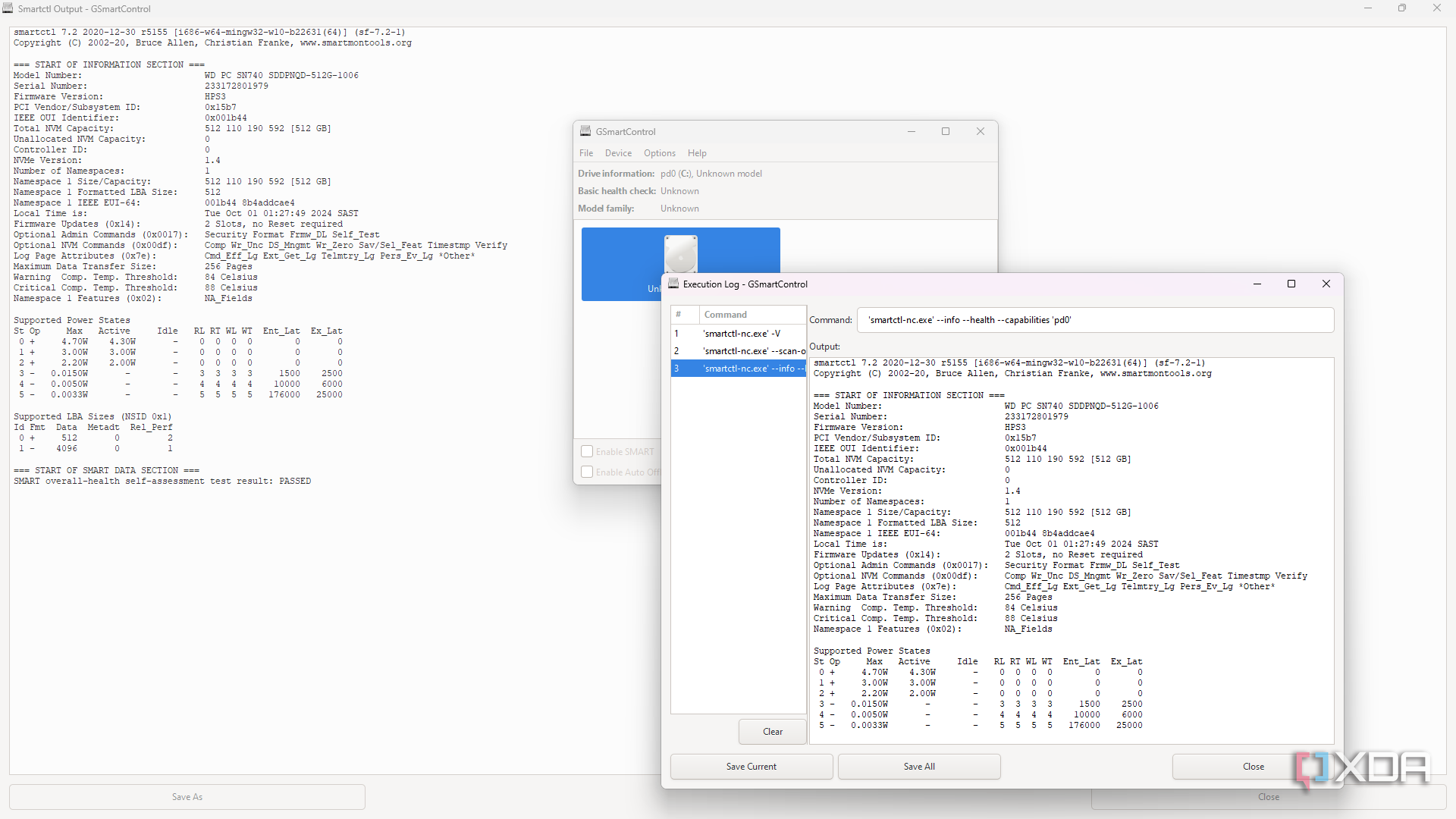Minimize the Smartctl Output window
This screenshot has width=1456, height=819.
(x=1368, y=8)
